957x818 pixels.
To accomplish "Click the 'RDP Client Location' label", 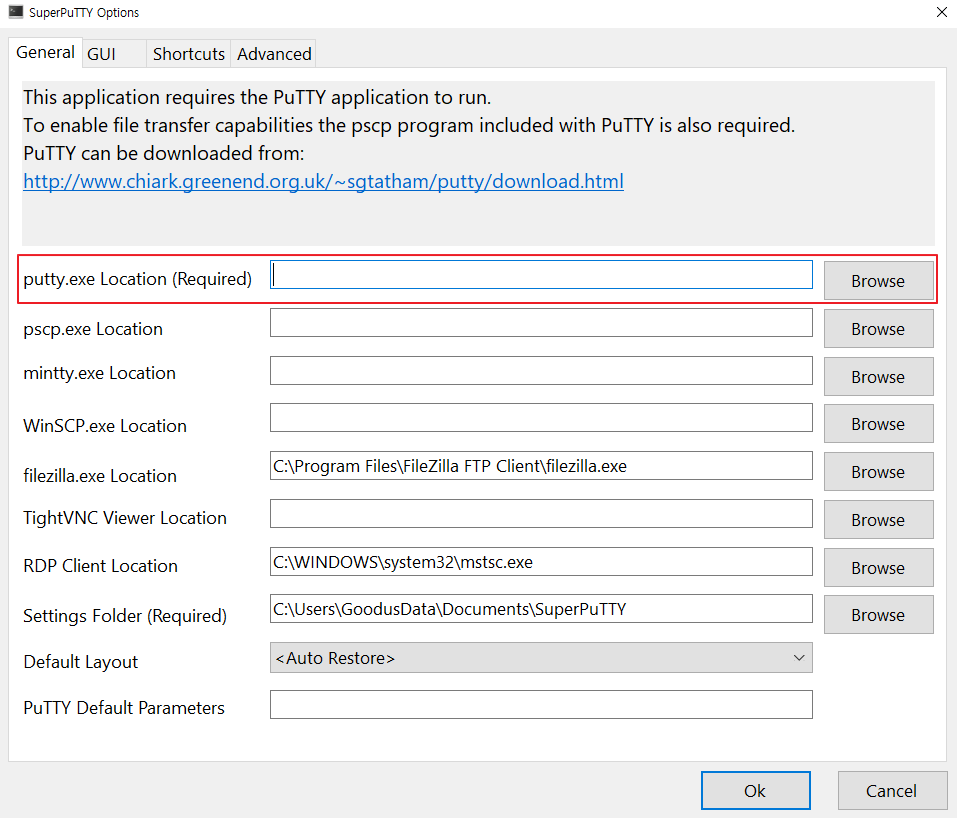I will pyautogui.click(x=100, y=566).
